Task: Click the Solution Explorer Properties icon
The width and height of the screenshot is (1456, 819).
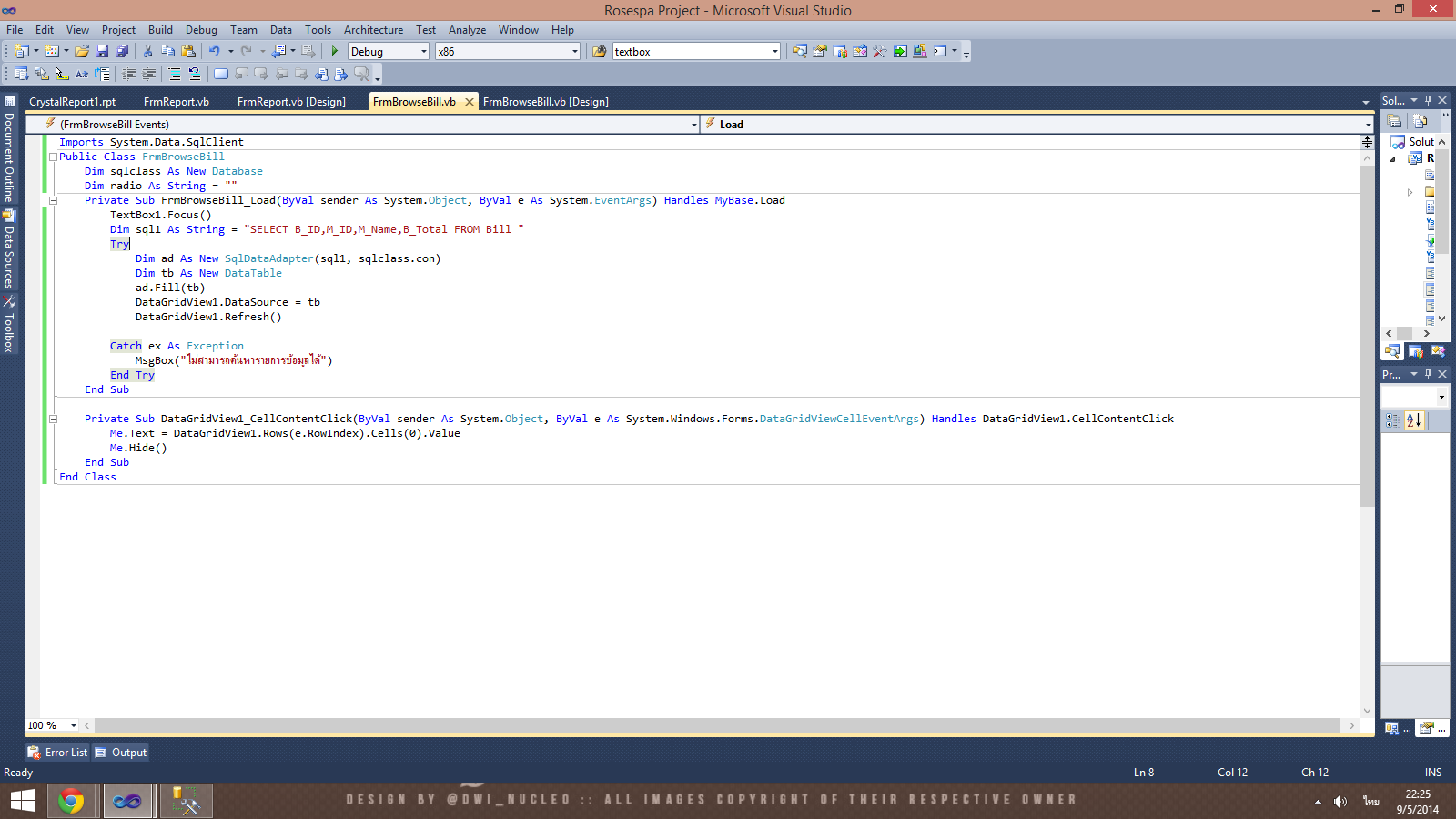Action: coord(1394,121)
